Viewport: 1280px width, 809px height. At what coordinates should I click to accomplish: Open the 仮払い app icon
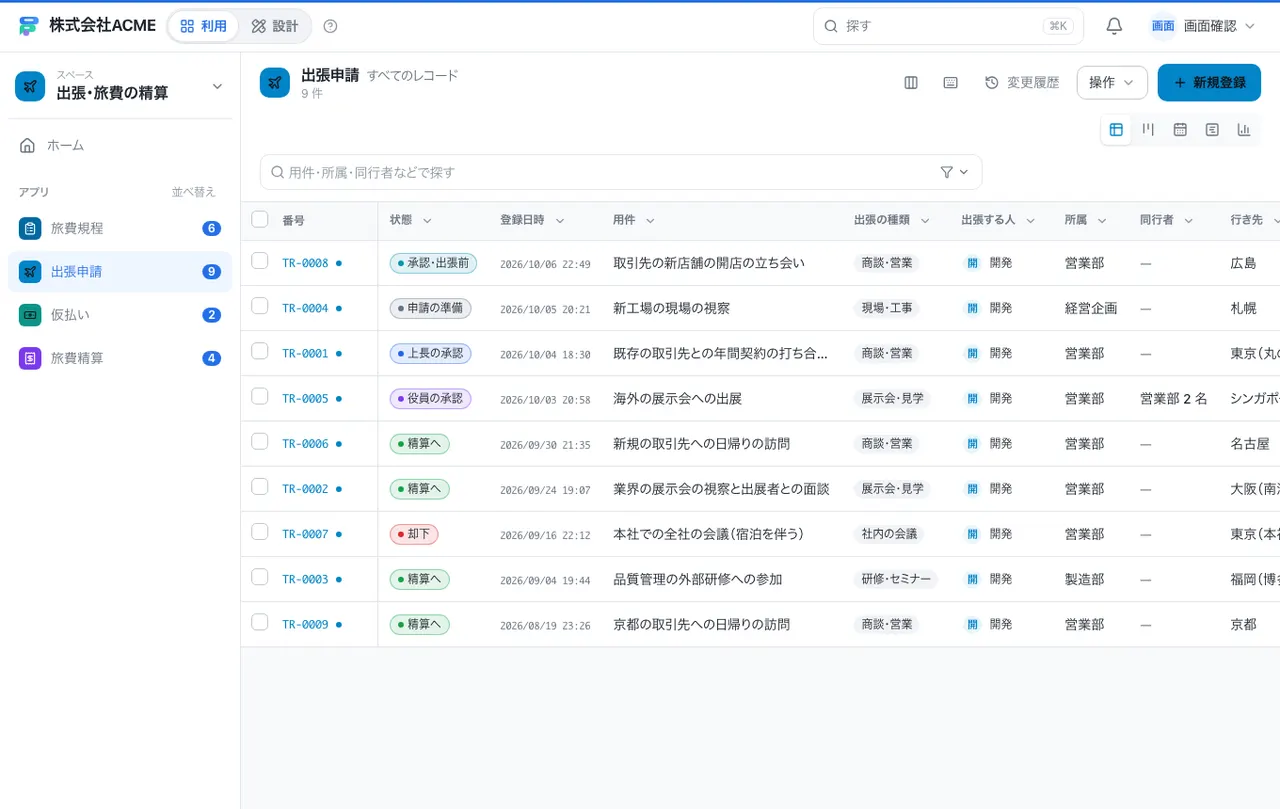coord(30,314)
